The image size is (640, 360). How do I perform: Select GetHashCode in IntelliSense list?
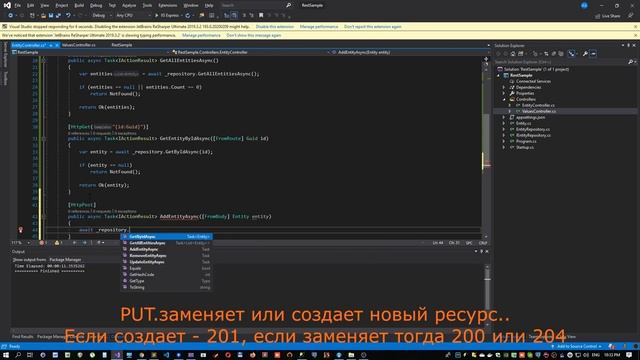coord(167,275)
